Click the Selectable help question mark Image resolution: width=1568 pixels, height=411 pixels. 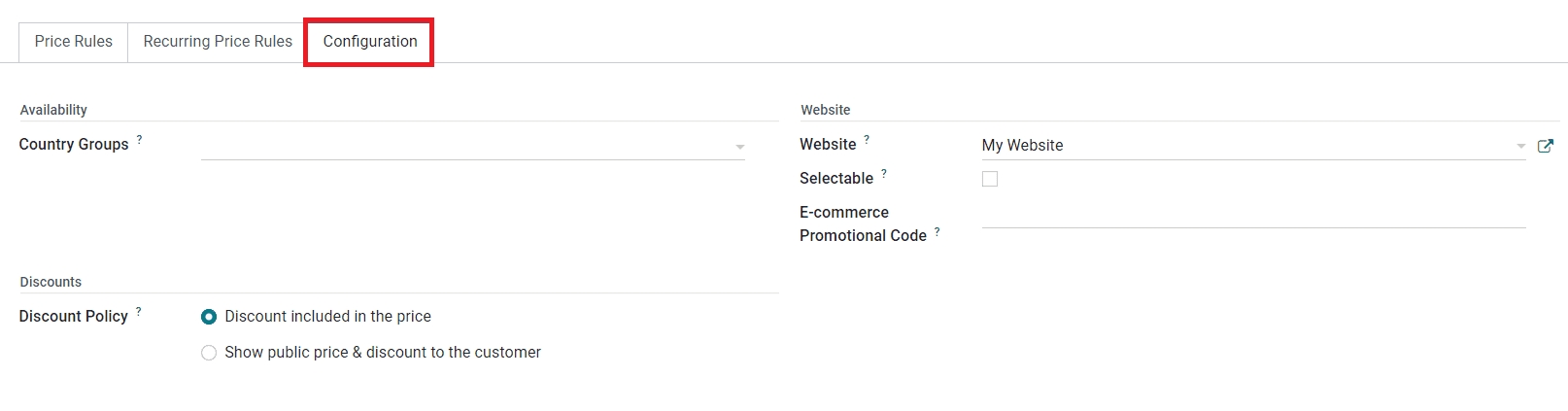tap(884, 173)
